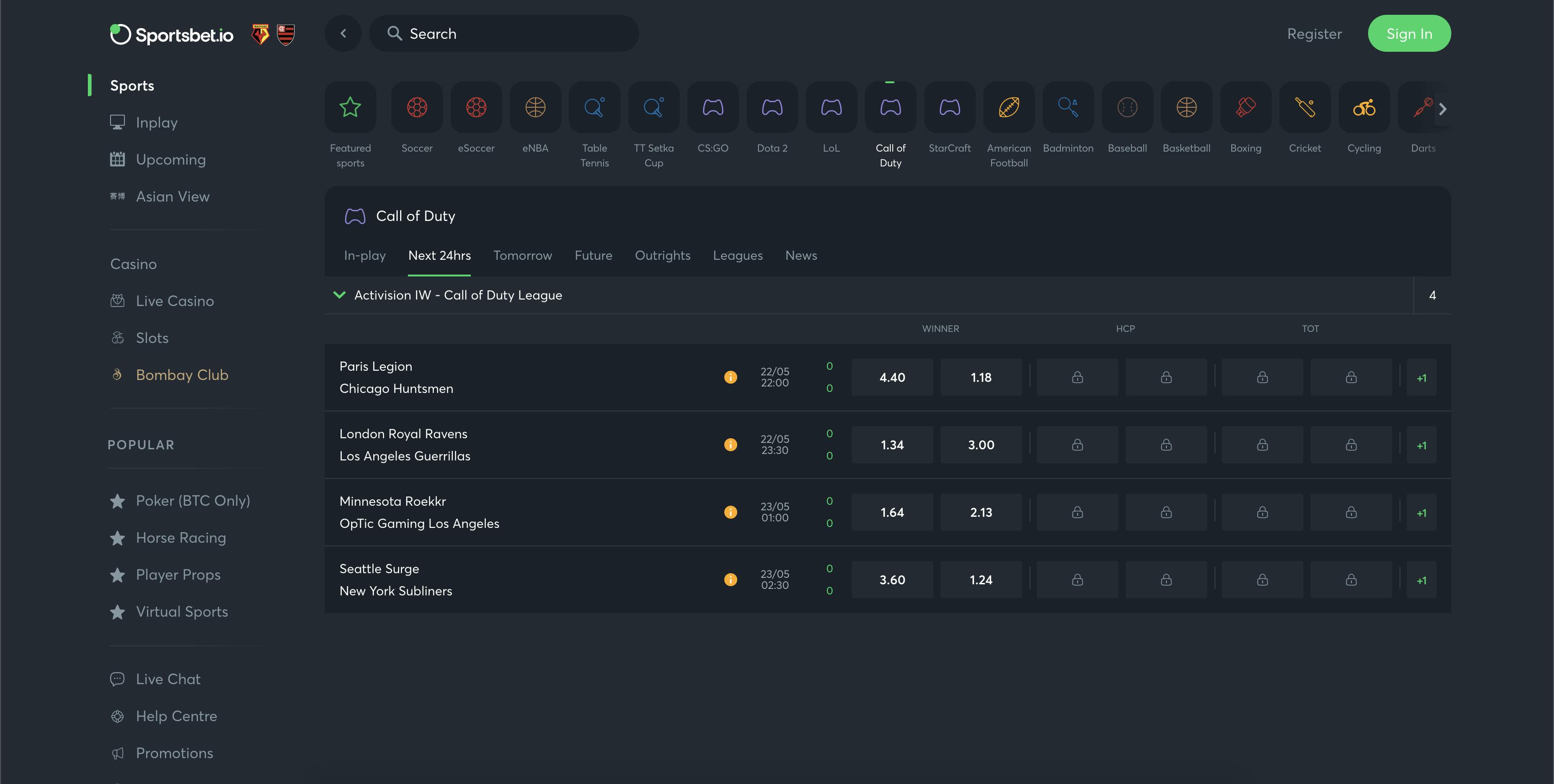Expand more markets for Seattle Surge match
This screenshot has height=784, width=1554.
[x=1421, y=580]
